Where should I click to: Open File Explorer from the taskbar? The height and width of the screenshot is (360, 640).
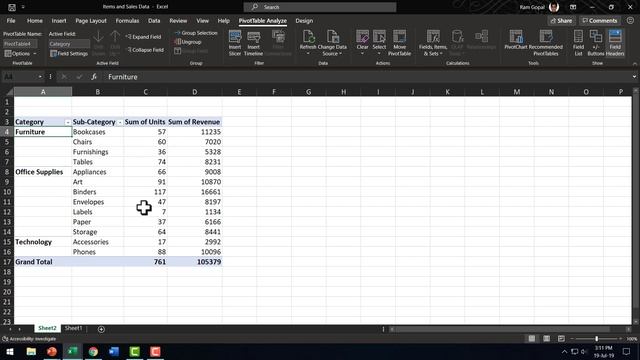pyautogui.click(x=31, y=351)
